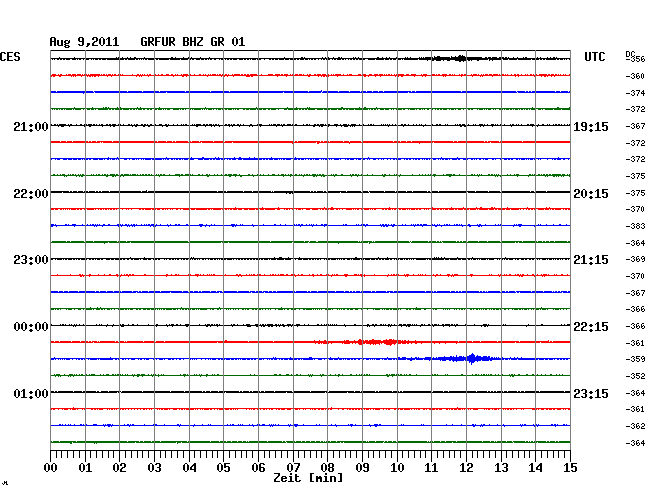Image resolution: width=650 pixels, height=494 pixels.
Task: Click minute tick label 01
Action: point(85,468)
